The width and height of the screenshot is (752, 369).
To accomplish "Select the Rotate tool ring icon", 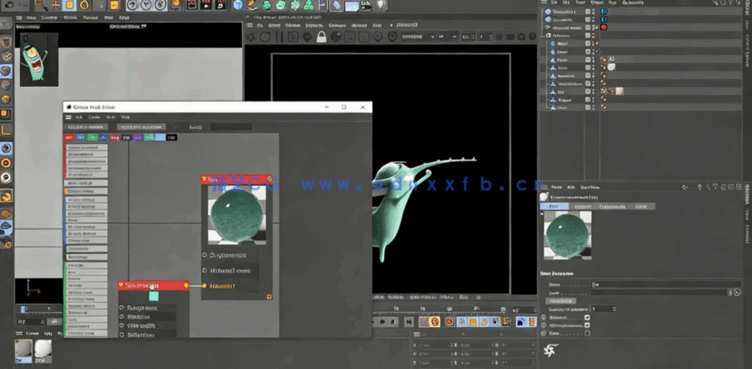I will click(x=84, y=5).
